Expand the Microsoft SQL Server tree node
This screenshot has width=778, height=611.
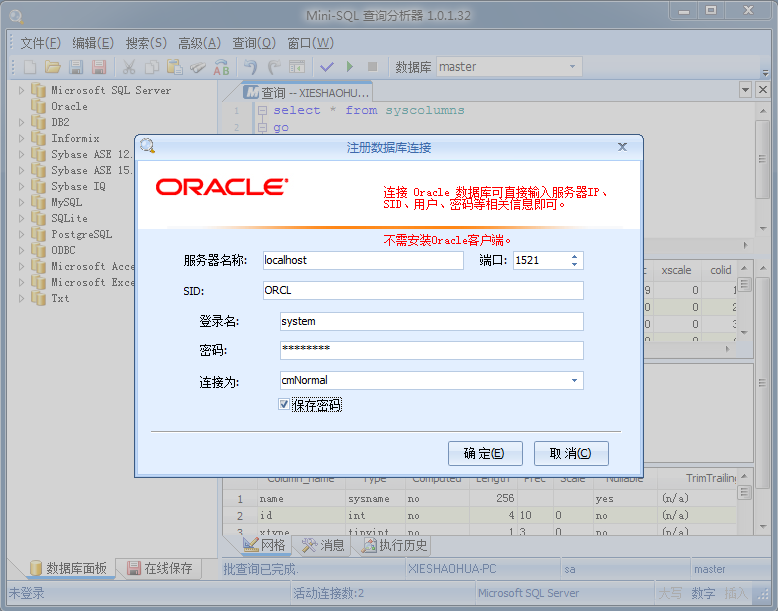[x=21, y=90]
